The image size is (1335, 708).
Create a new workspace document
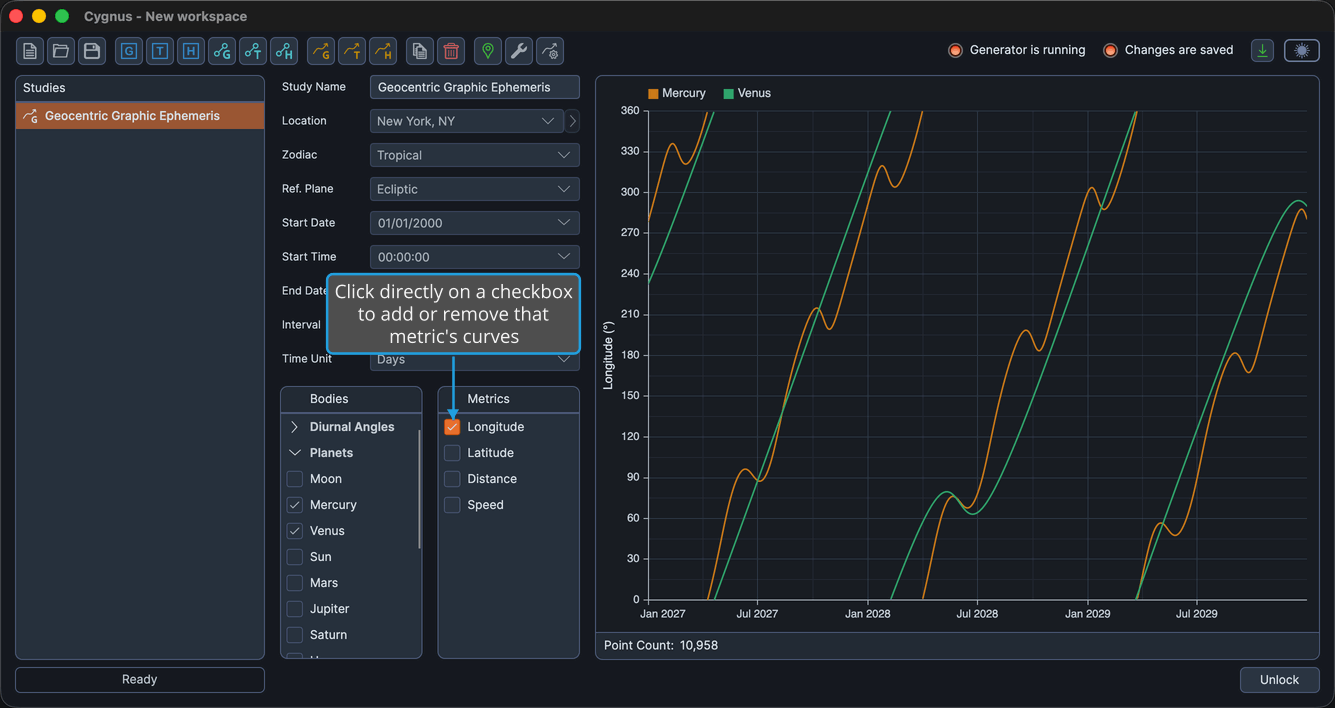(x=30, y=51)
